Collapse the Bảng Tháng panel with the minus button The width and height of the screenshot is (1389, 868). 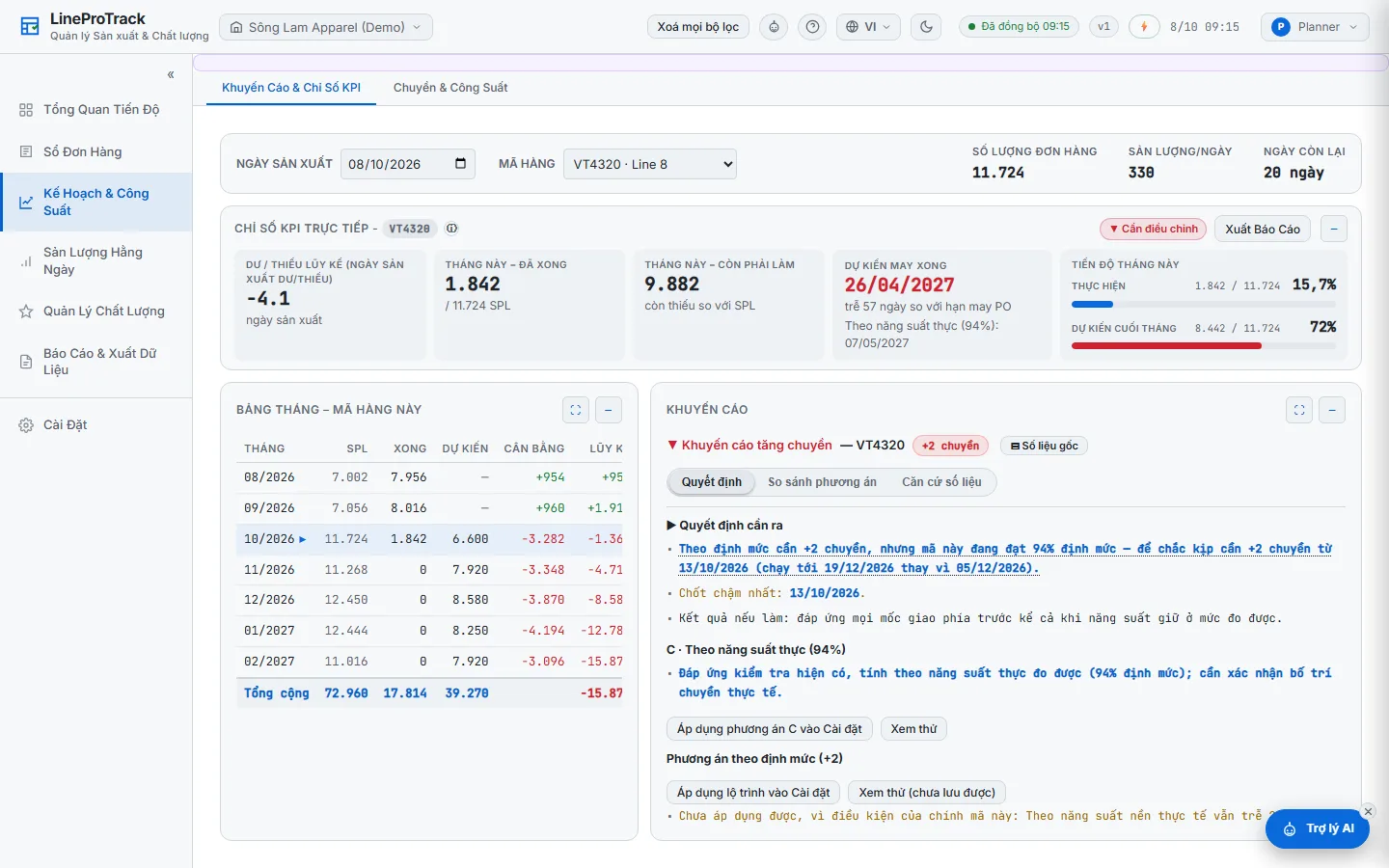click(609, 410)
